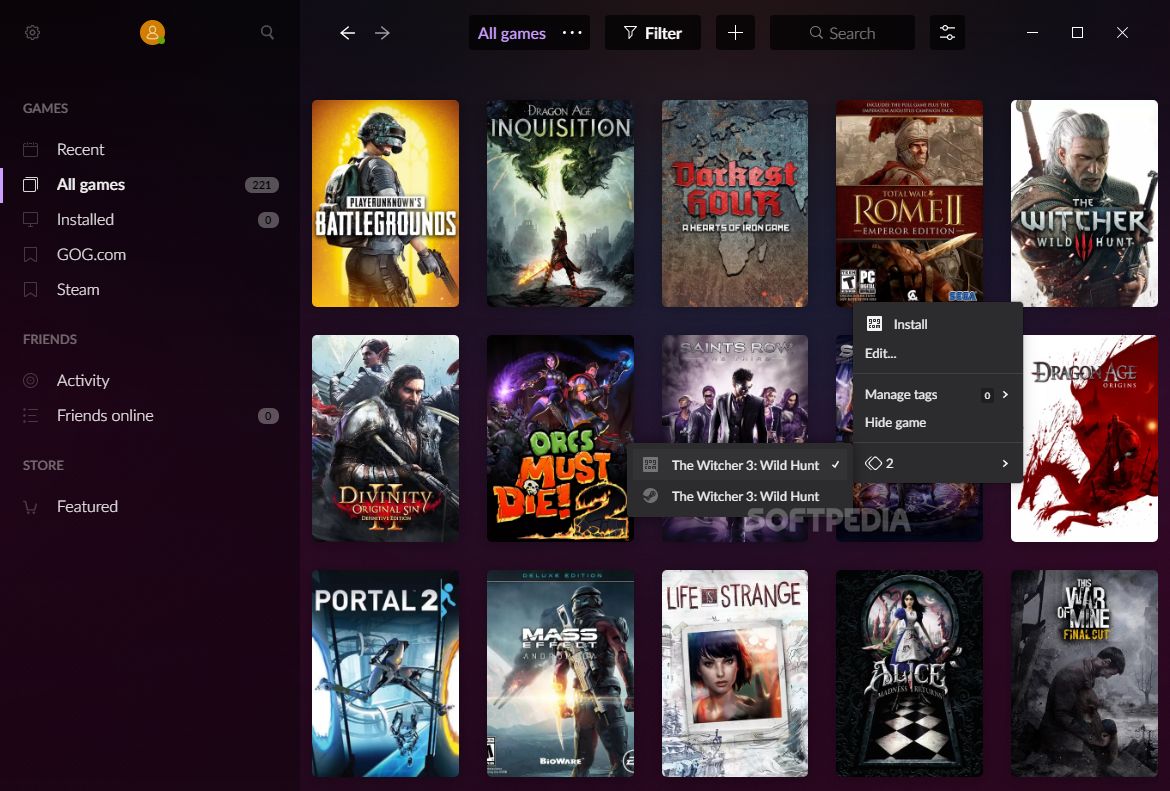
Task: Open view customization sliders icon
Action: click(947, 33)
